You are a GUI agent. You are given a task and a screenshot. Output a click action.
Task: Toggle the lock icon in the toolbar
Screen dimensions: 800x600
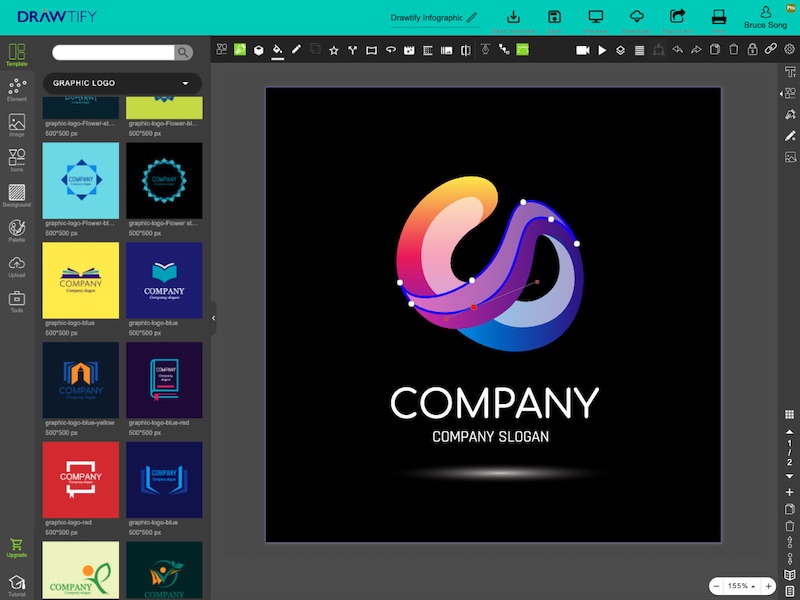(753, 49)
